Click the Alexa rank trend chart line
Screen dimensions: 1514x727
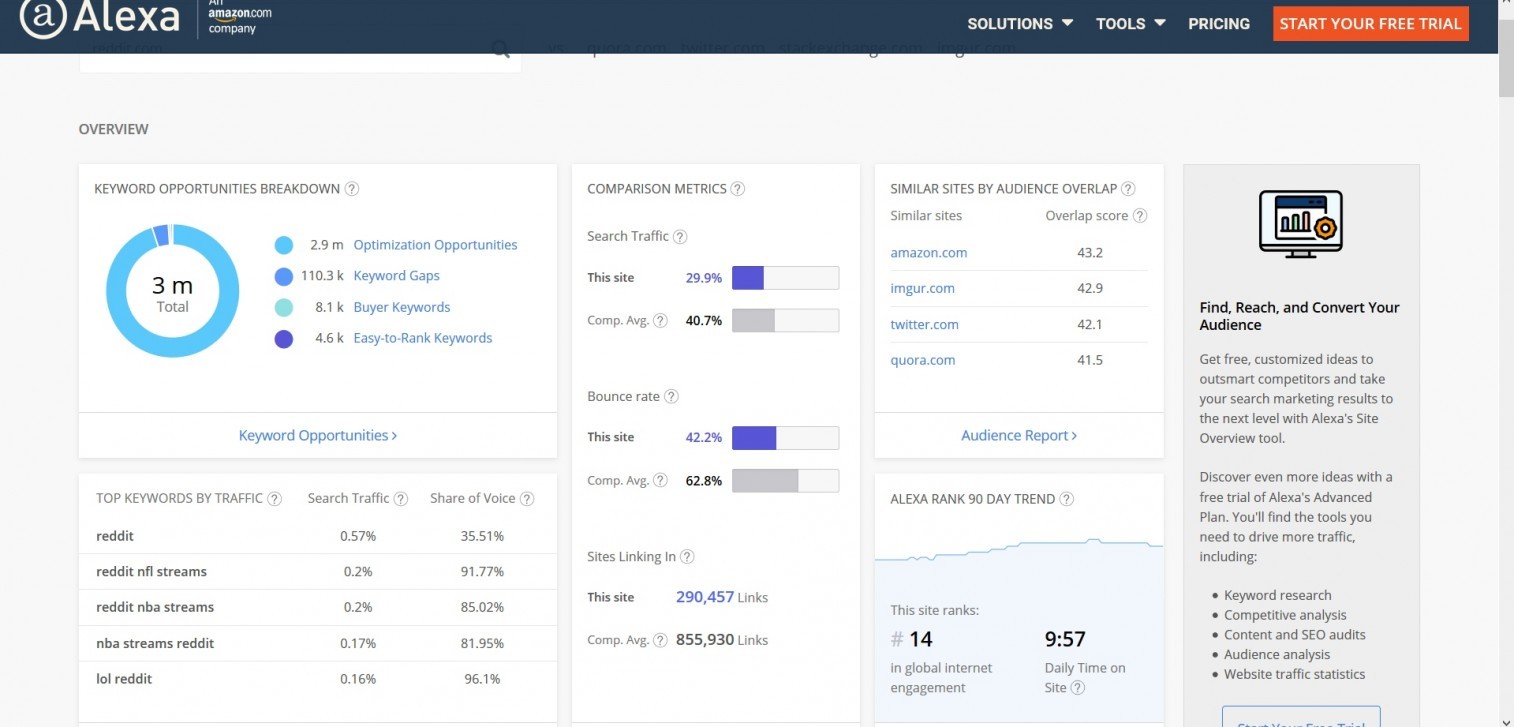click(1019, 548)
